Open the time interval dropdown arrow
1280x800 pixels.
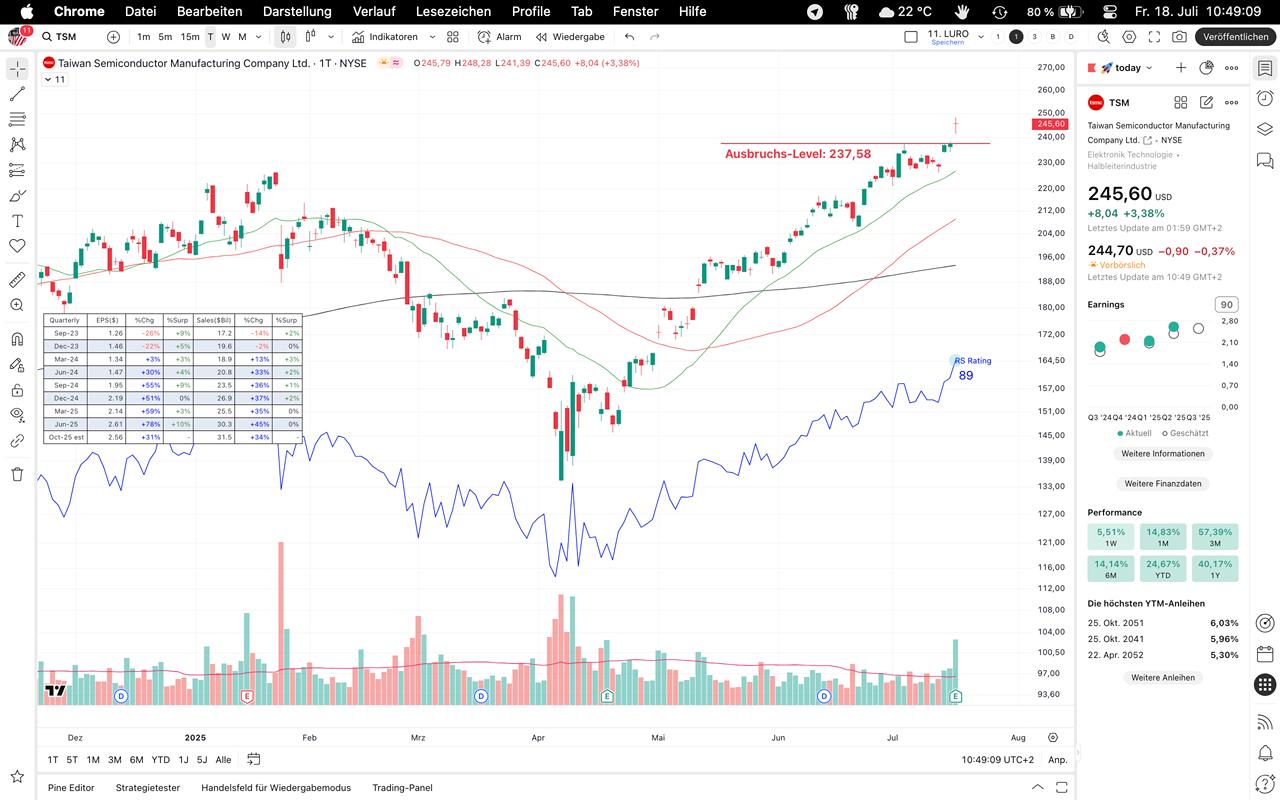259,37
